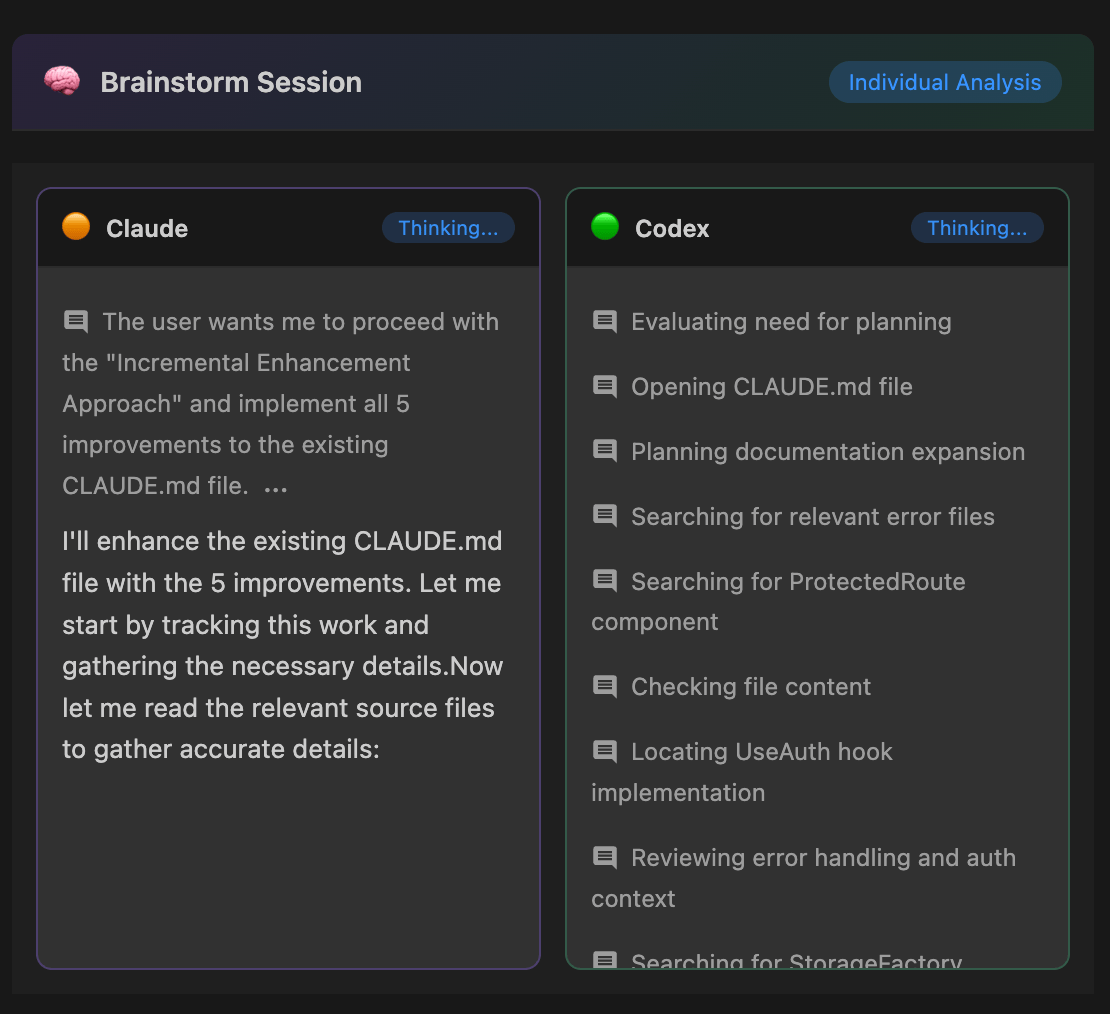The height and width of the screenshot is (1014, 1110).
Task: Click the brain icon beside Brainstorm Session
Action: [x=62, y=82]
